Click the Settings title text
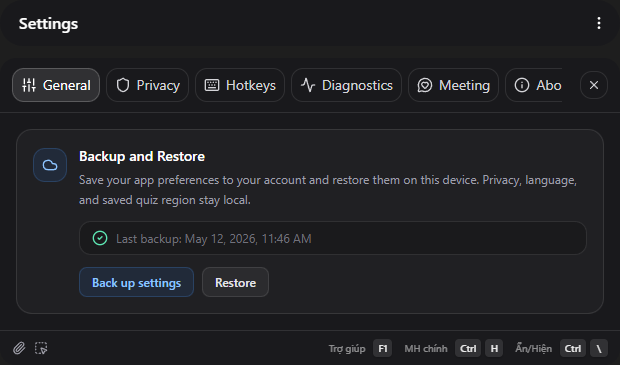620x365 pixels. [48, 24]
